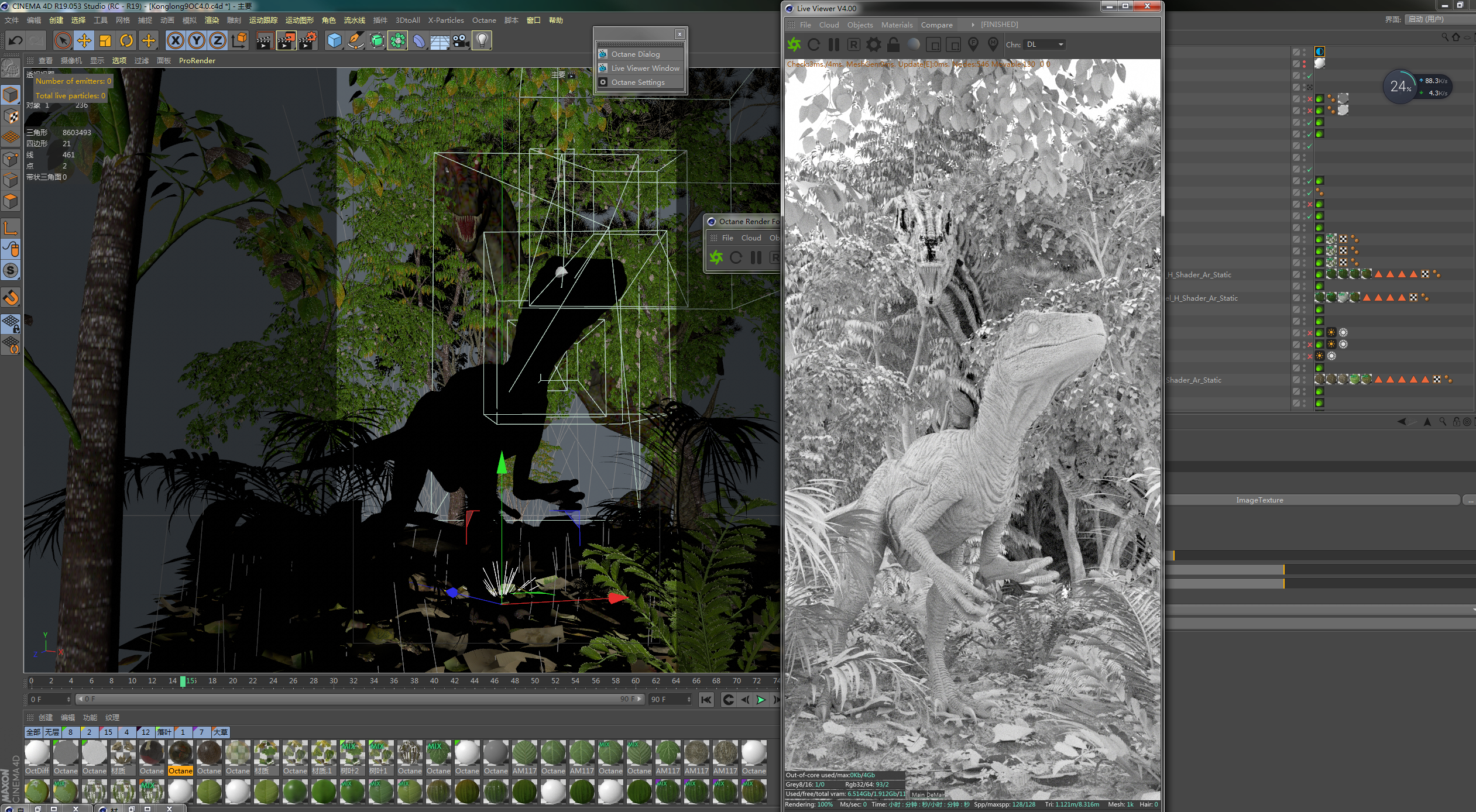Open Live Viewer settings gear icon

pos(873,44)
